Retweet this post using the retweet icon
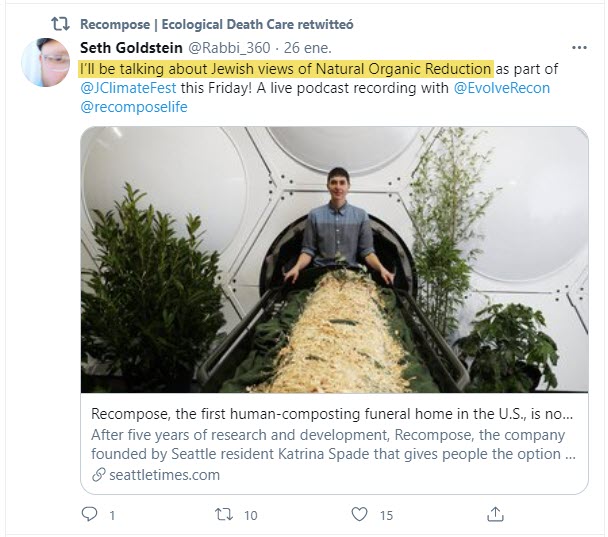Screen dimensions: 608x537 tap(224, 514)
